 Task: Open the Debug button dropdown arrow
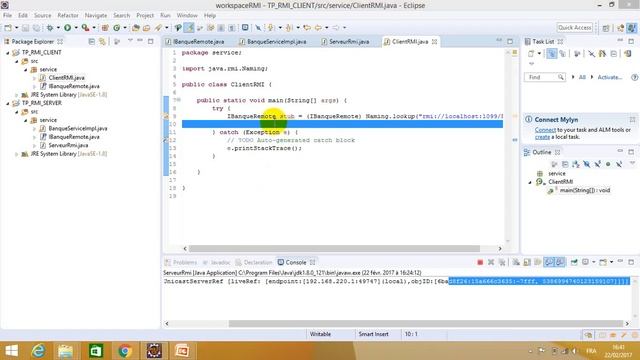(x=58, y=28)
